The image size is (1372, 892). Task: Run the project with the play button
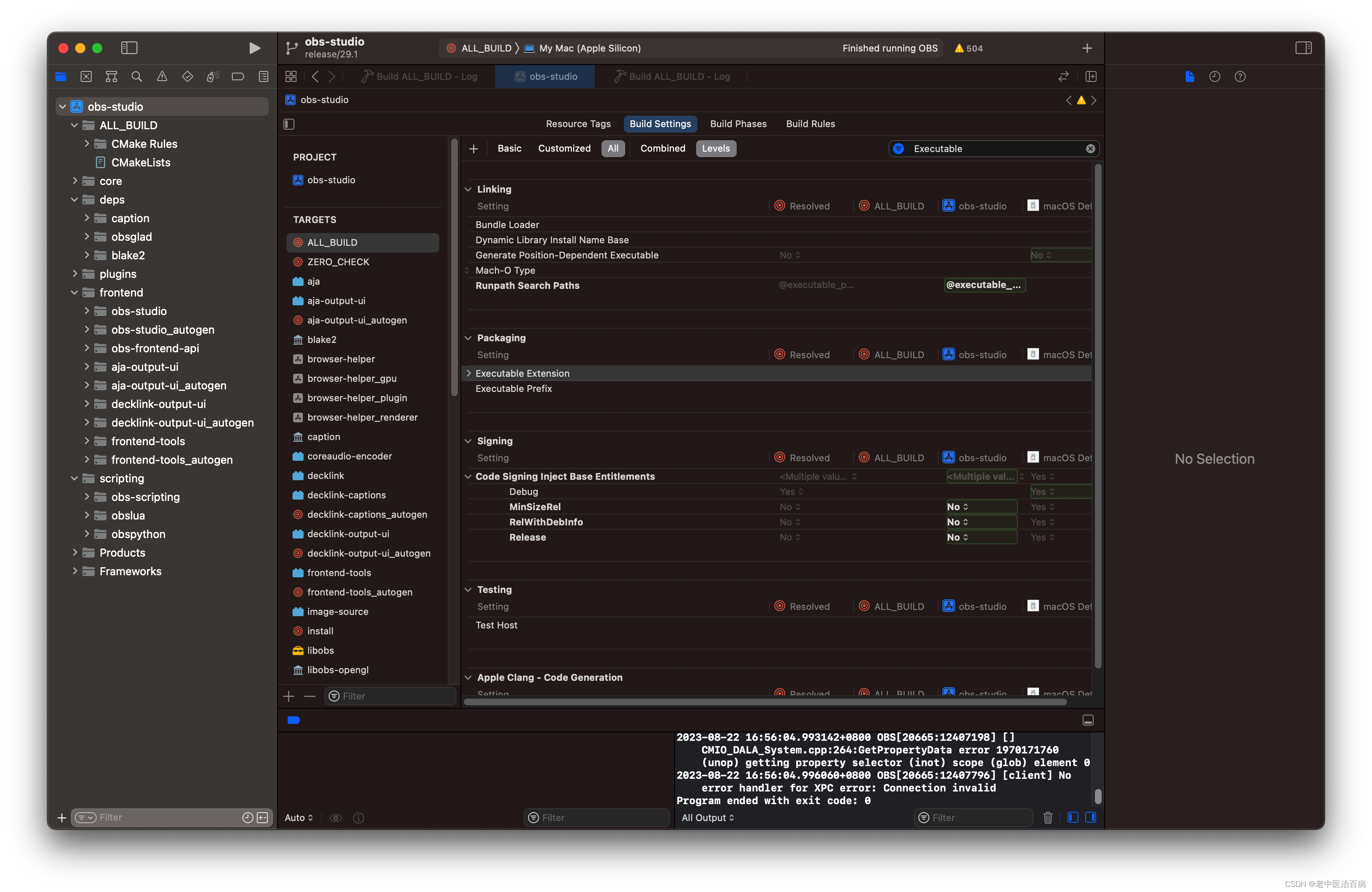click(254, 48)
